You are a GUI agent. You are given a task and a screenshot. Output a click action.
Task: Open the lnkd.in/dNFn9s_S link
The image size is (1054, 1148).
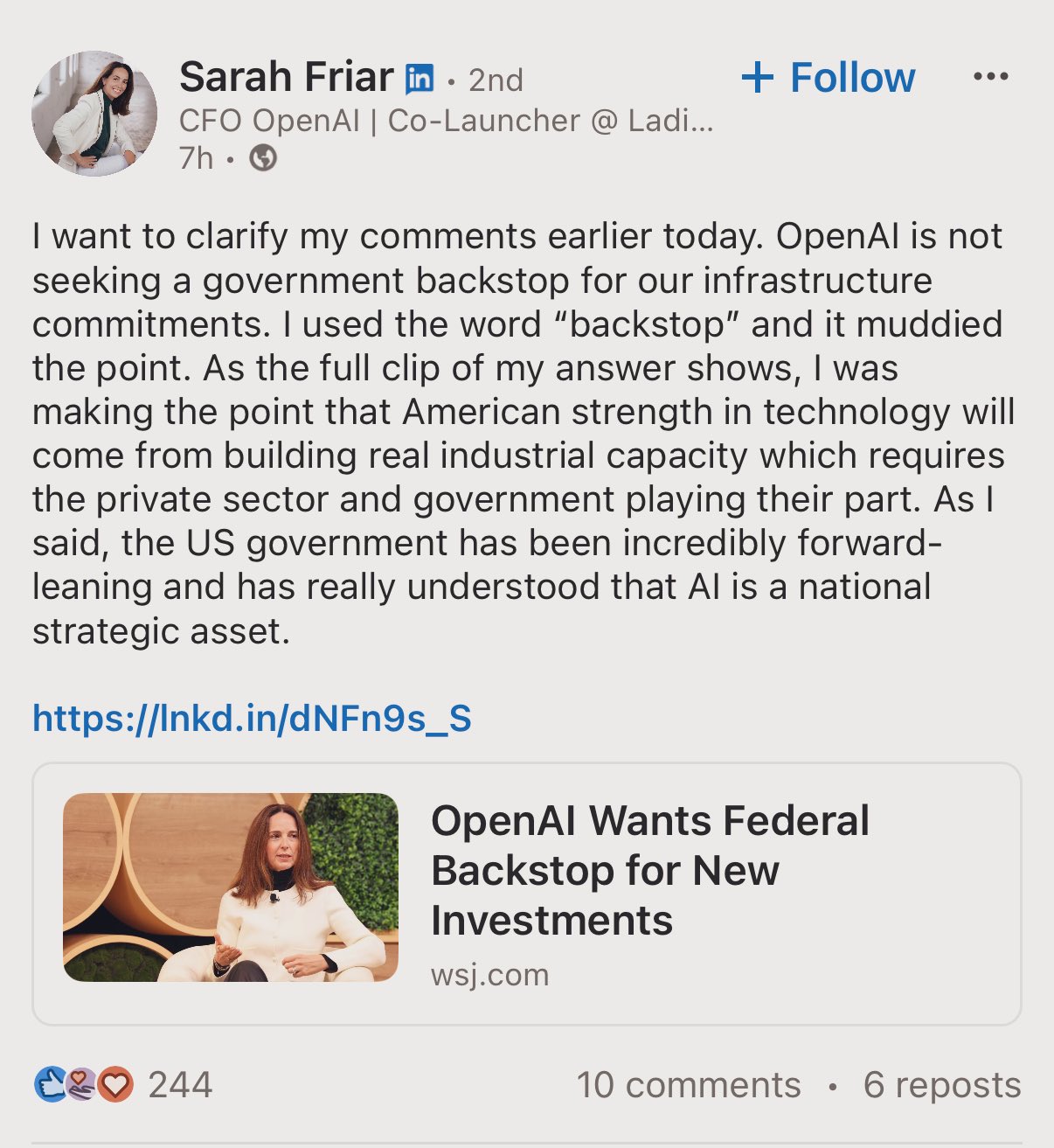point(252,719)
